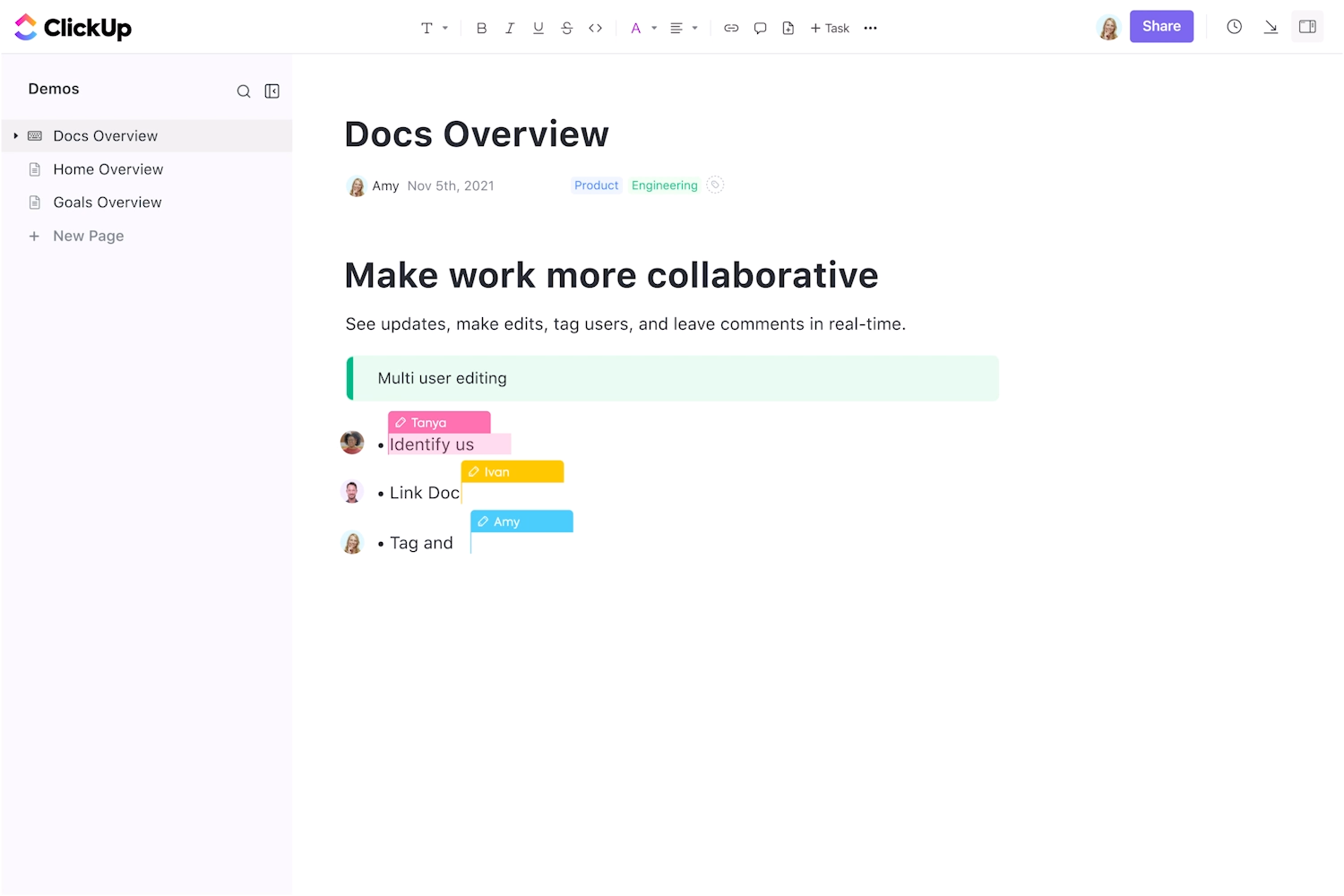The image size is (1344, 896).
Task: Click the Make work more collaborative heading
Action: (x=611, y=276)
